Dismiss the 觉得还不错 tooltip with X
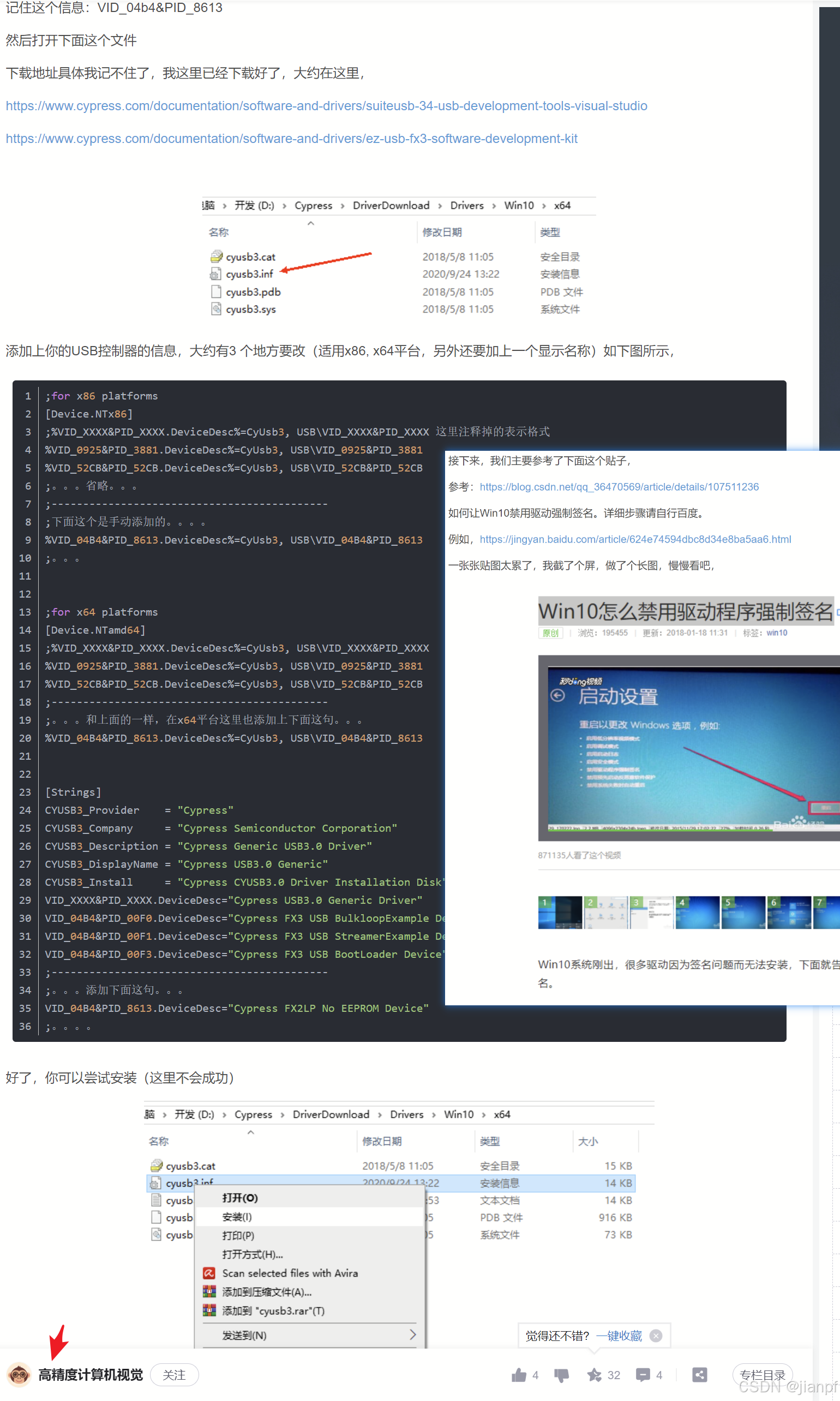Viewport: 840px width, 1401px height. (656, 1336)
